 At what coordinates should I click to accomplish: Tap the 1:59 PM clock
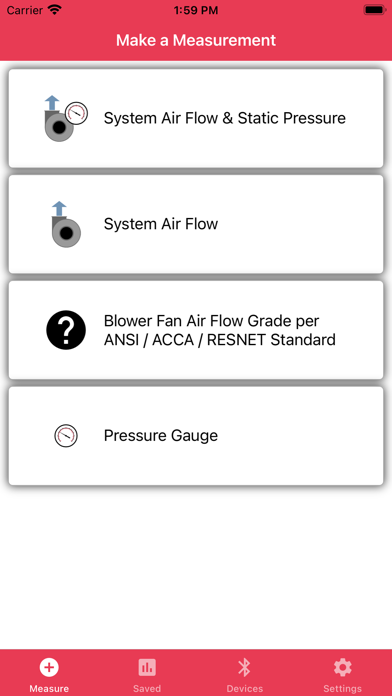point(196,10)
